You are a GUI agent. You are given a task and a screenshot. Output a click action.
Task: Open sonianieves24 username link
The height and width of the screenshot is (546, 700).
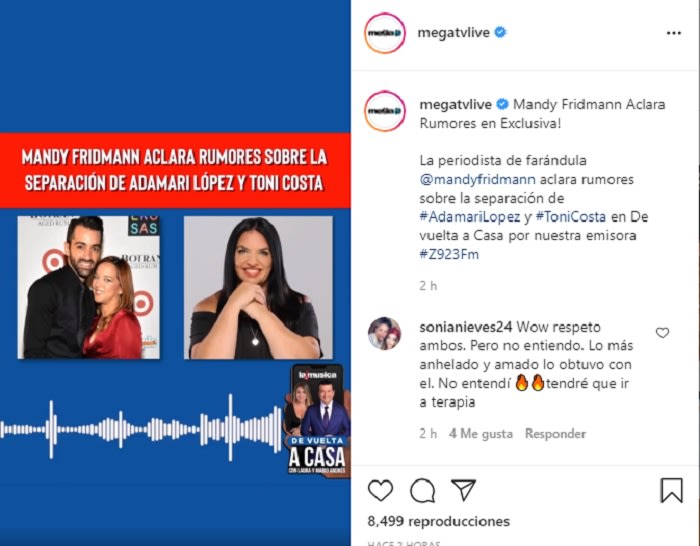(466, 327)
